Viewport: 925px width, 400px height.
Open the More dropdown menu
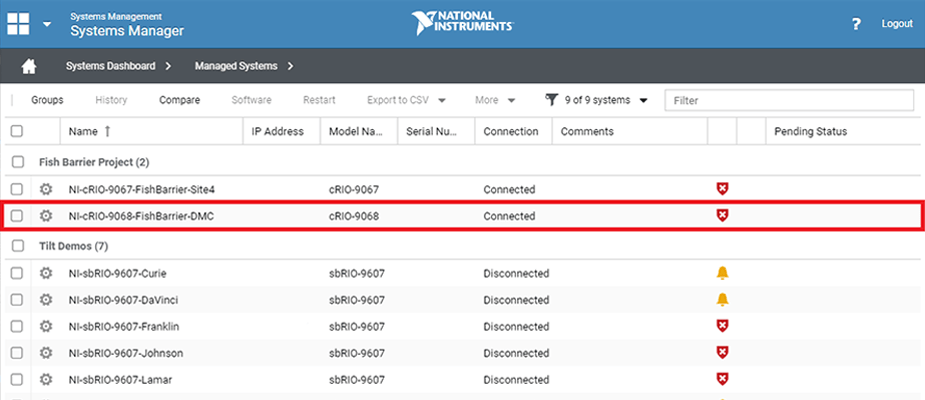495,100
